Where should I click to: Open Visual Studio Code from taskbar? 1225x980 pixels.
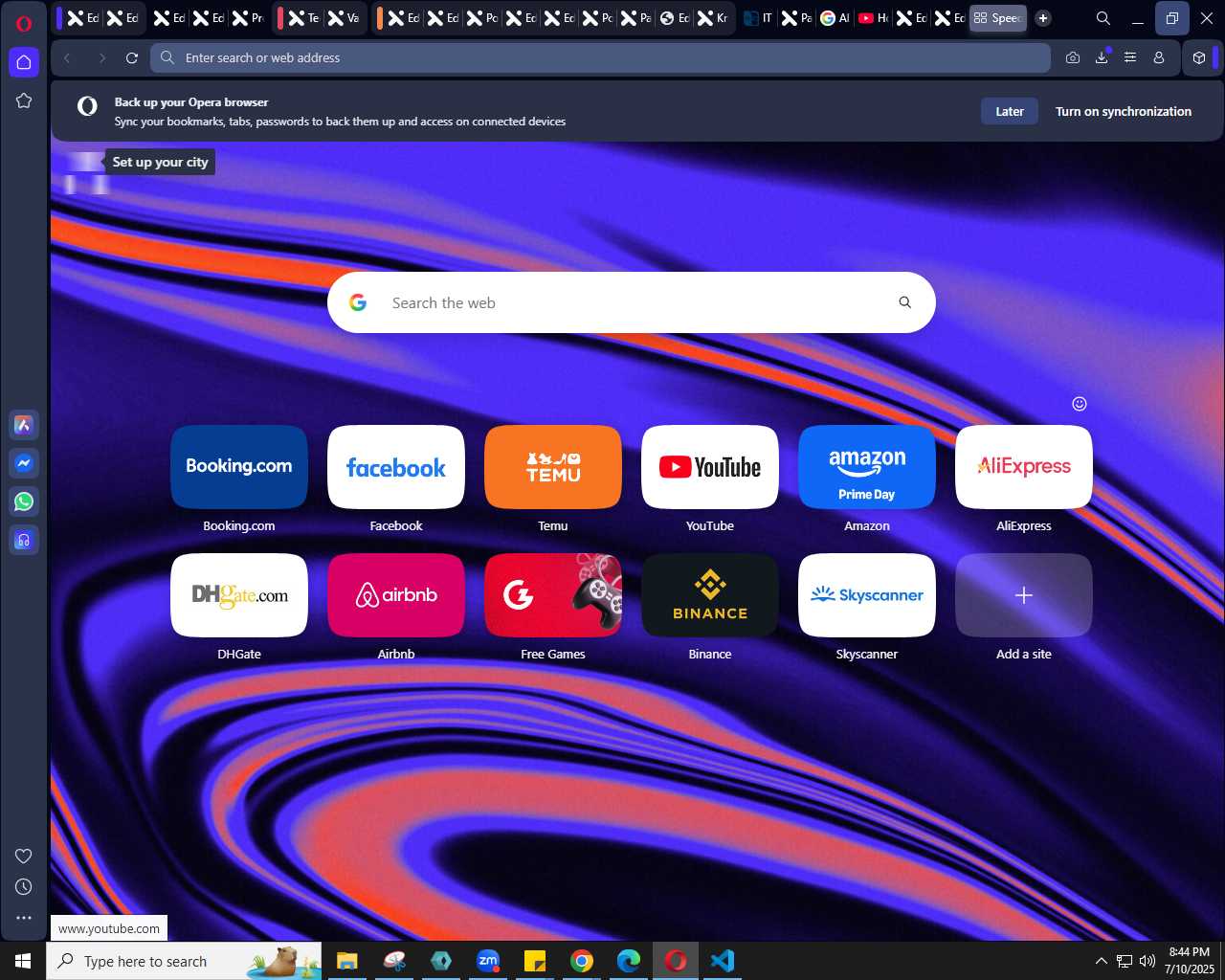point(723,961)
